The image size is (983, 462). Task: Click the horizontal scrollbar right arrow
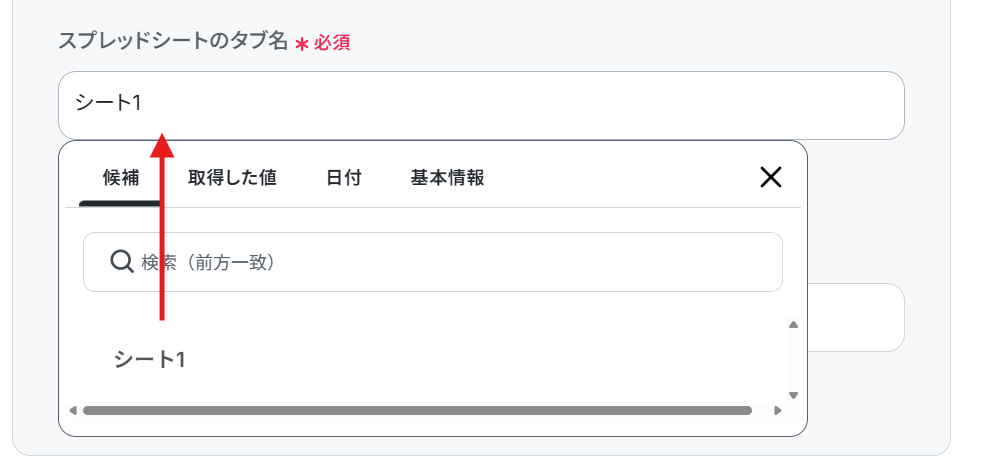click(x=777, y=410)
